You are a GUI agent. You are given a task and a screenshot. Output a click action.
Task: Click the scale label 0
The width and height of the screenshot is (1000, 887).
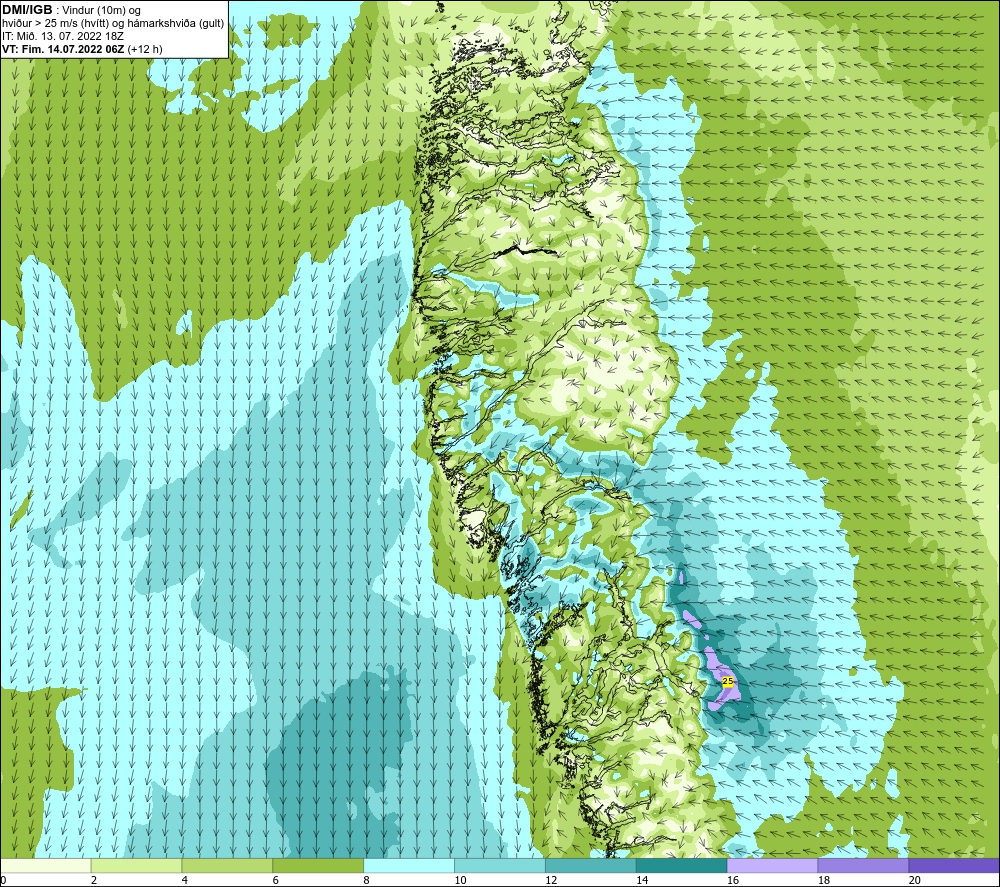[3, 880]
